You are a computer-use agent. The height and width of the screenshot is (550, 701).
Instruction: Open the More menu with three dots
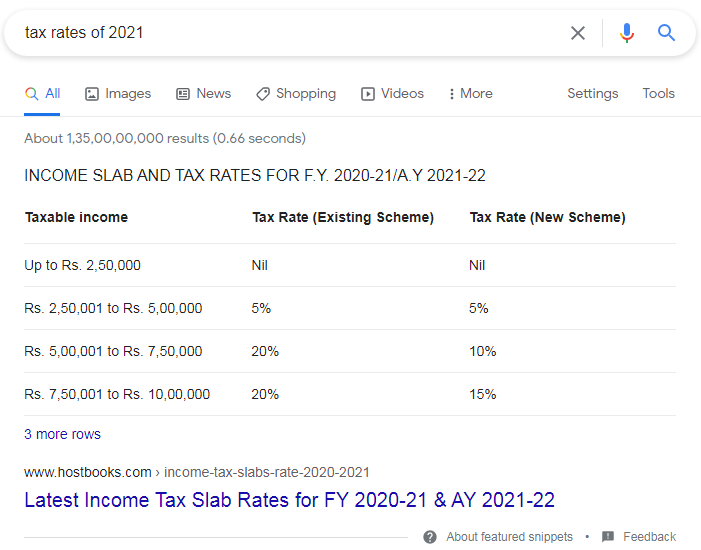[470, 94]
